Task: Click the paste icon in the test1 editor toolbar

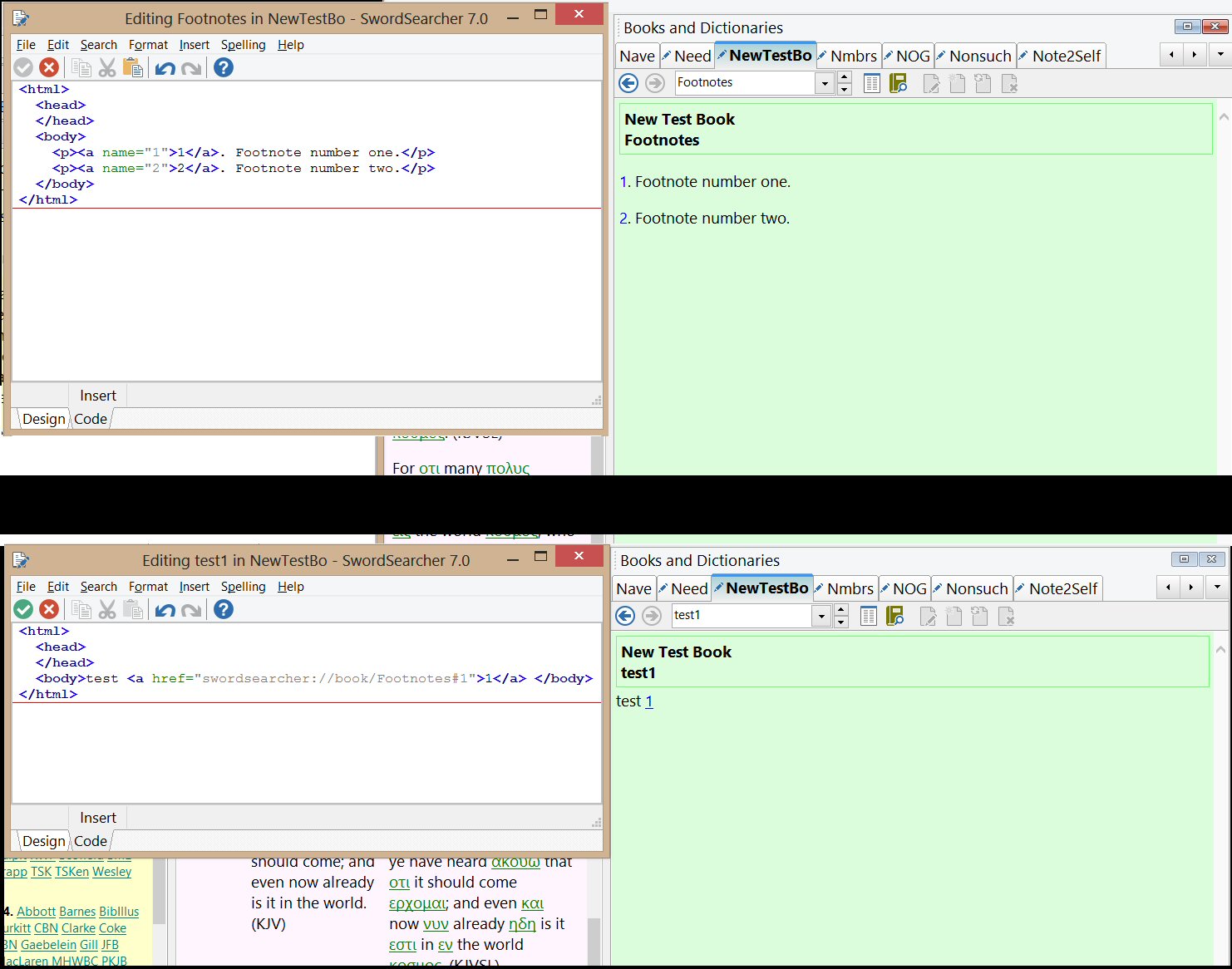Action: point(133,610)
